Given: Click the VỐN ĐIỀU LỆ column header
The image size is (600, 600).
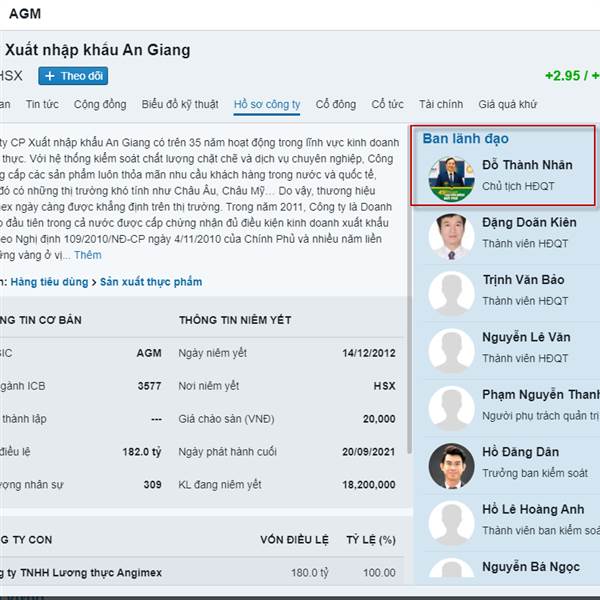Looking at the screenshot, I should pyautogui.click(x=294, y=540).
